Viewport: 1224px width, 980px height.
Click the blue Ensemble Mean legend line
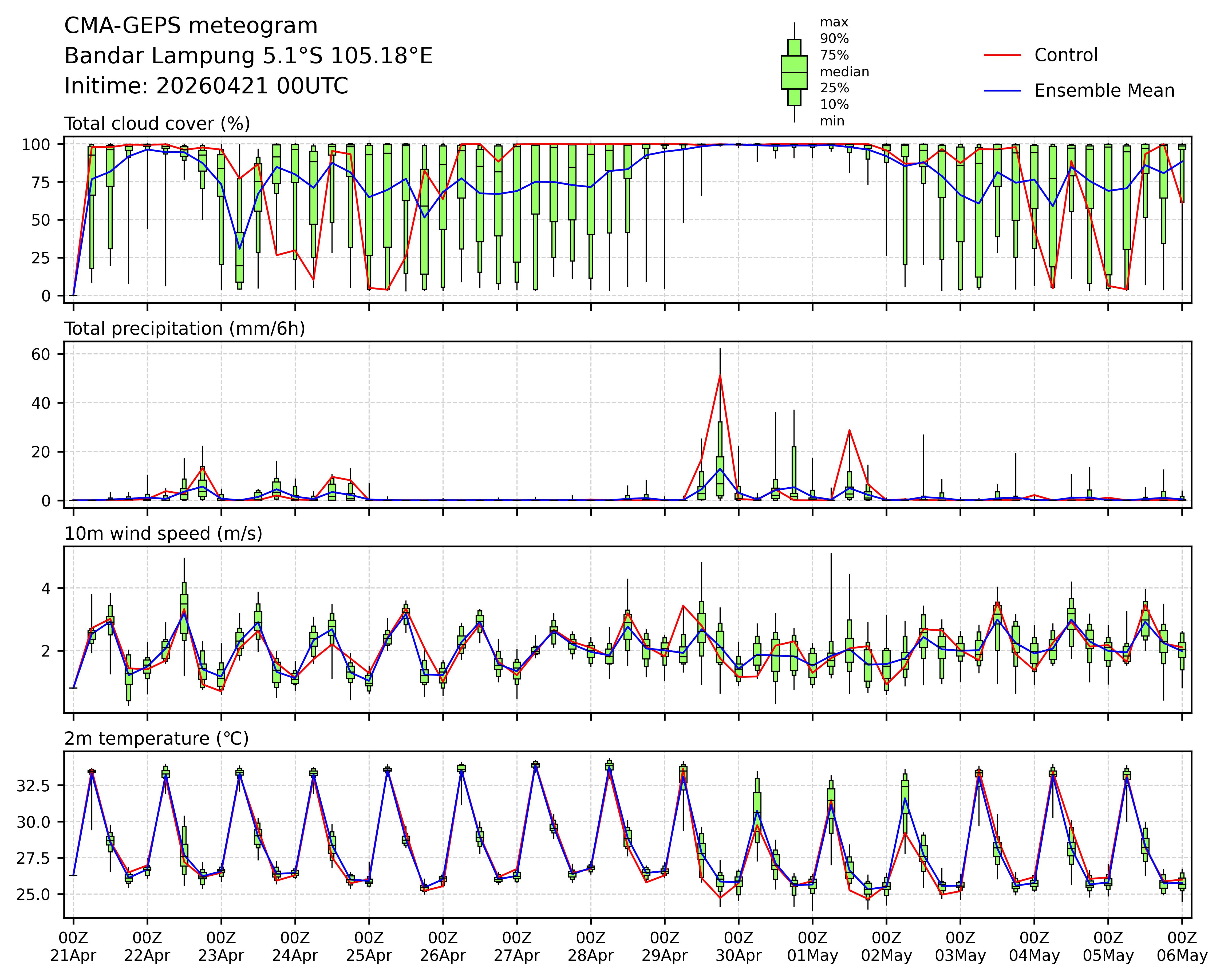[1002, 91]
